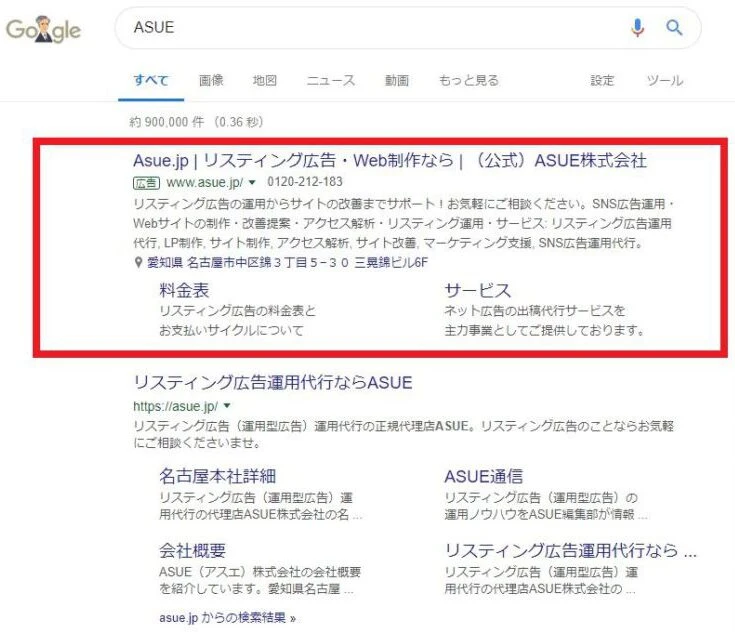Select the すべて tab
The height and width of the screenshot is (632, 735).
151,80
